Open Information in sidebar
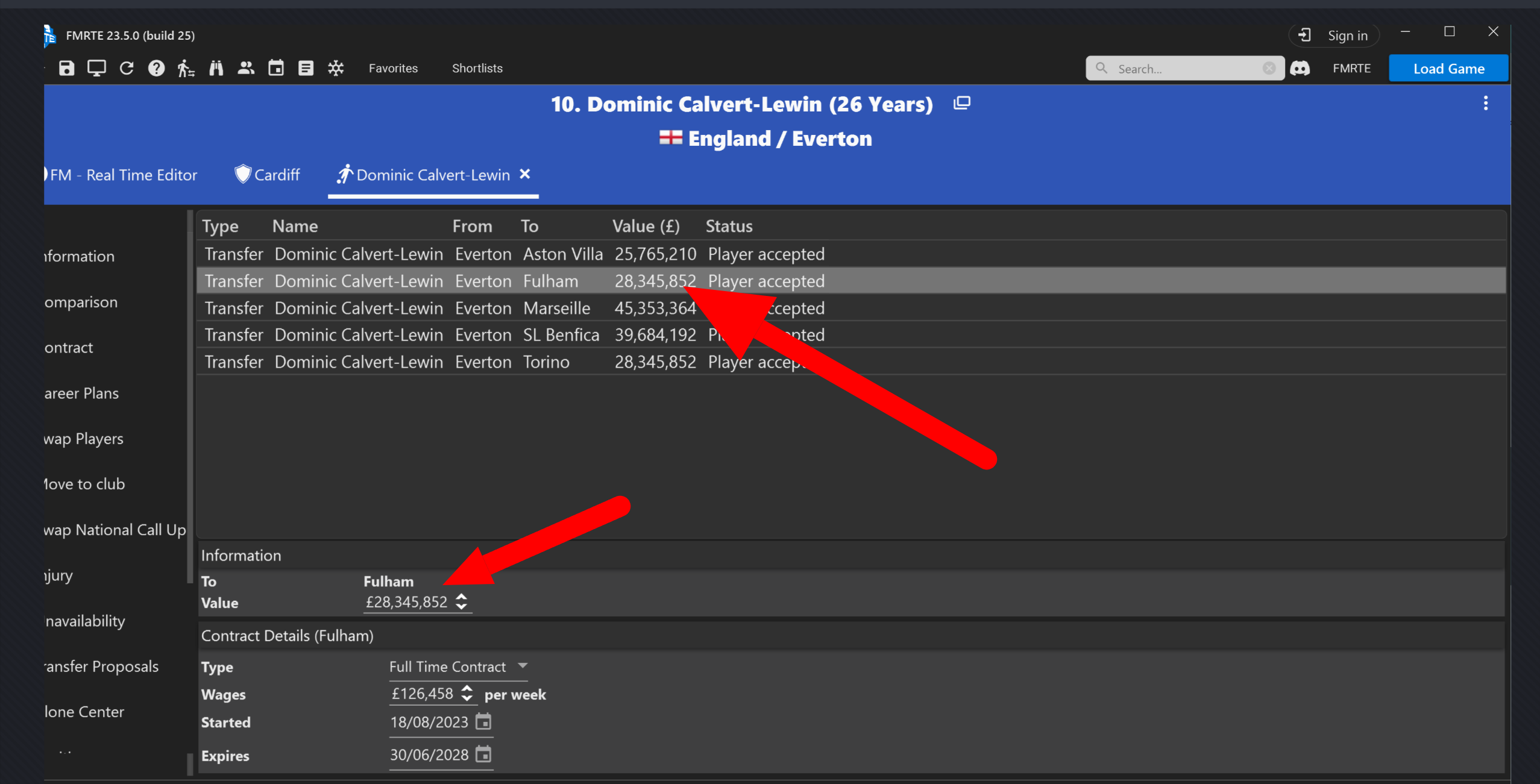The width and height of the screenshot is (1540, 784). pos(80,256)
